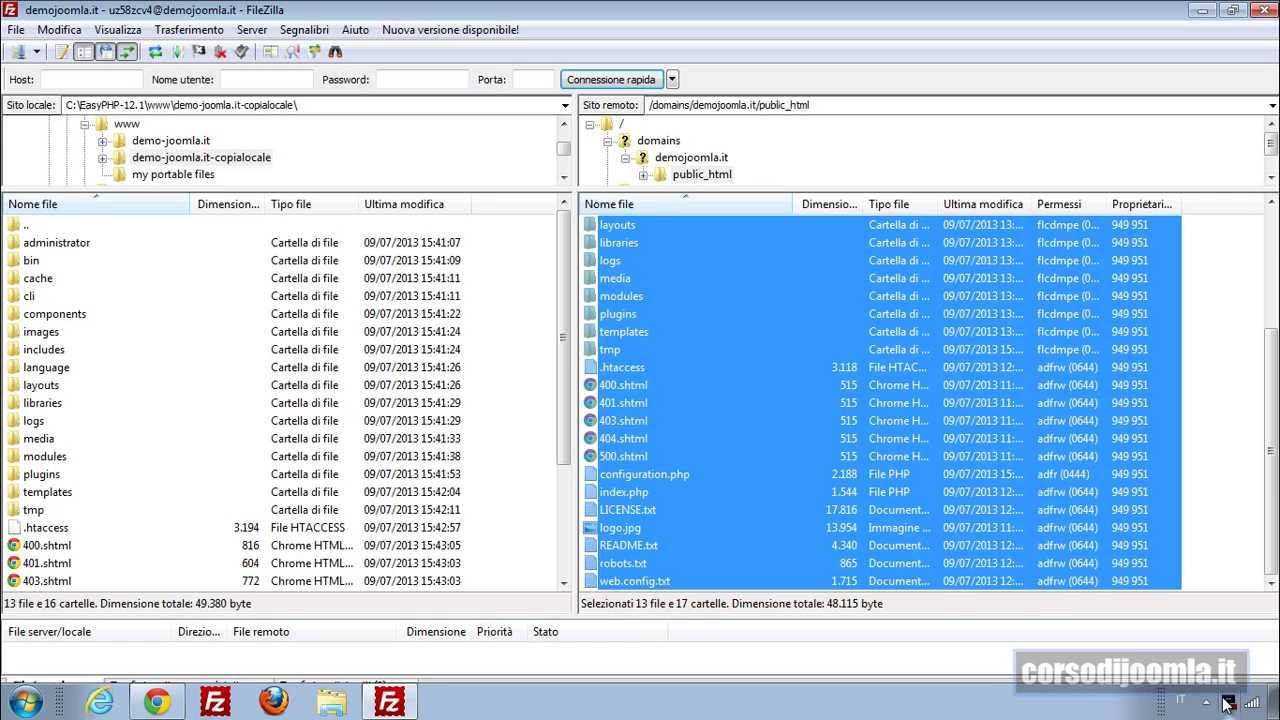Select the local administrator folder icon

tap(14, 243)
